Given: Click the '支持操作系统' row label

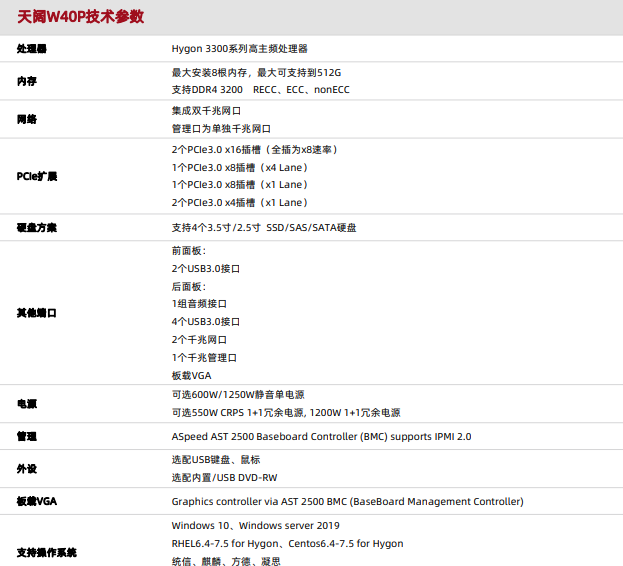Looking at the screenshot, I should (46, 552).
